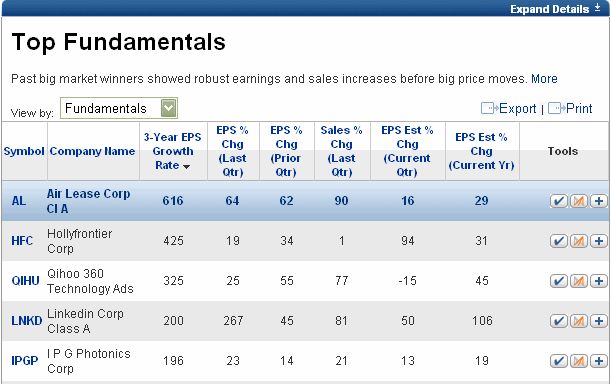Sort by the Symbol column header
The height and width of the screenshot is (384, 611).
[x=24, y=151]
